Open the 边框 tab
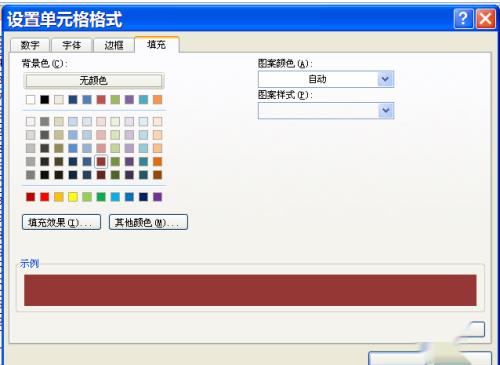Image resolution: width=500 pixels, height=365 pixels. click(x=114, y=45)
